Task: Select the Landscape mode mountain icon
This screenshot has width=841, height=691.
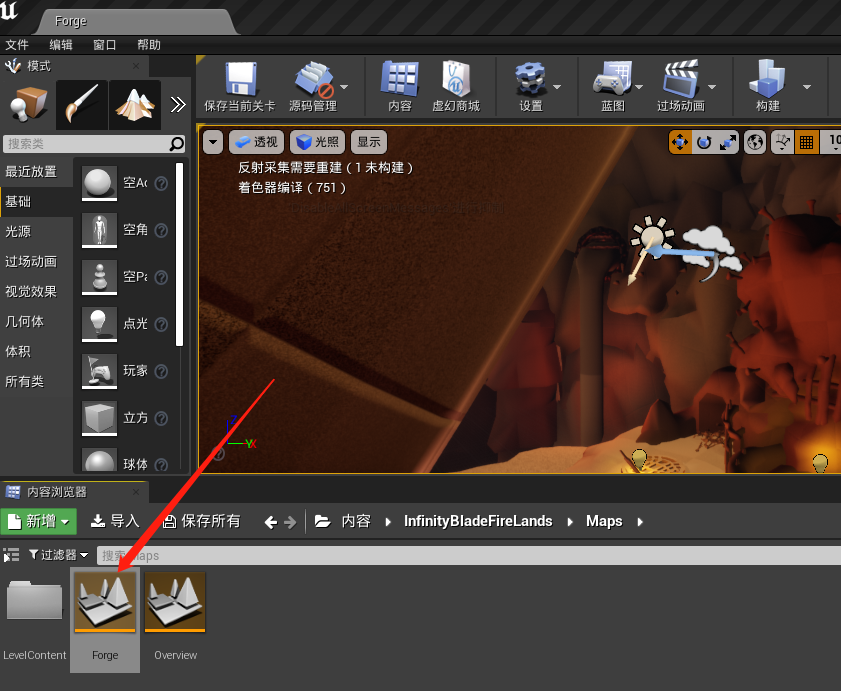Action: tap(135, 105)
